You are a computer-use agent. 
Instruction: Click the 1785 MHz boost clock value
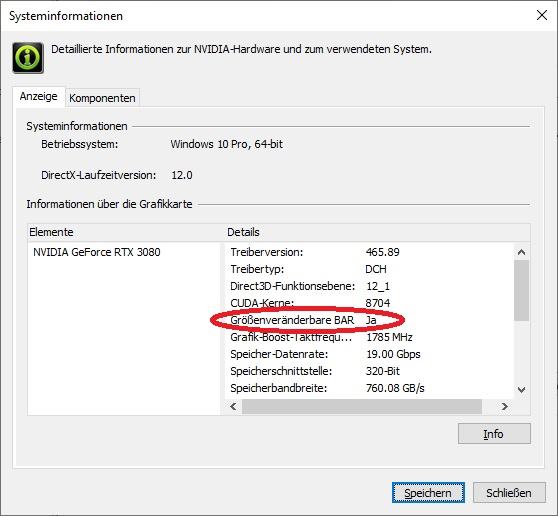click(x=389, y=337)
